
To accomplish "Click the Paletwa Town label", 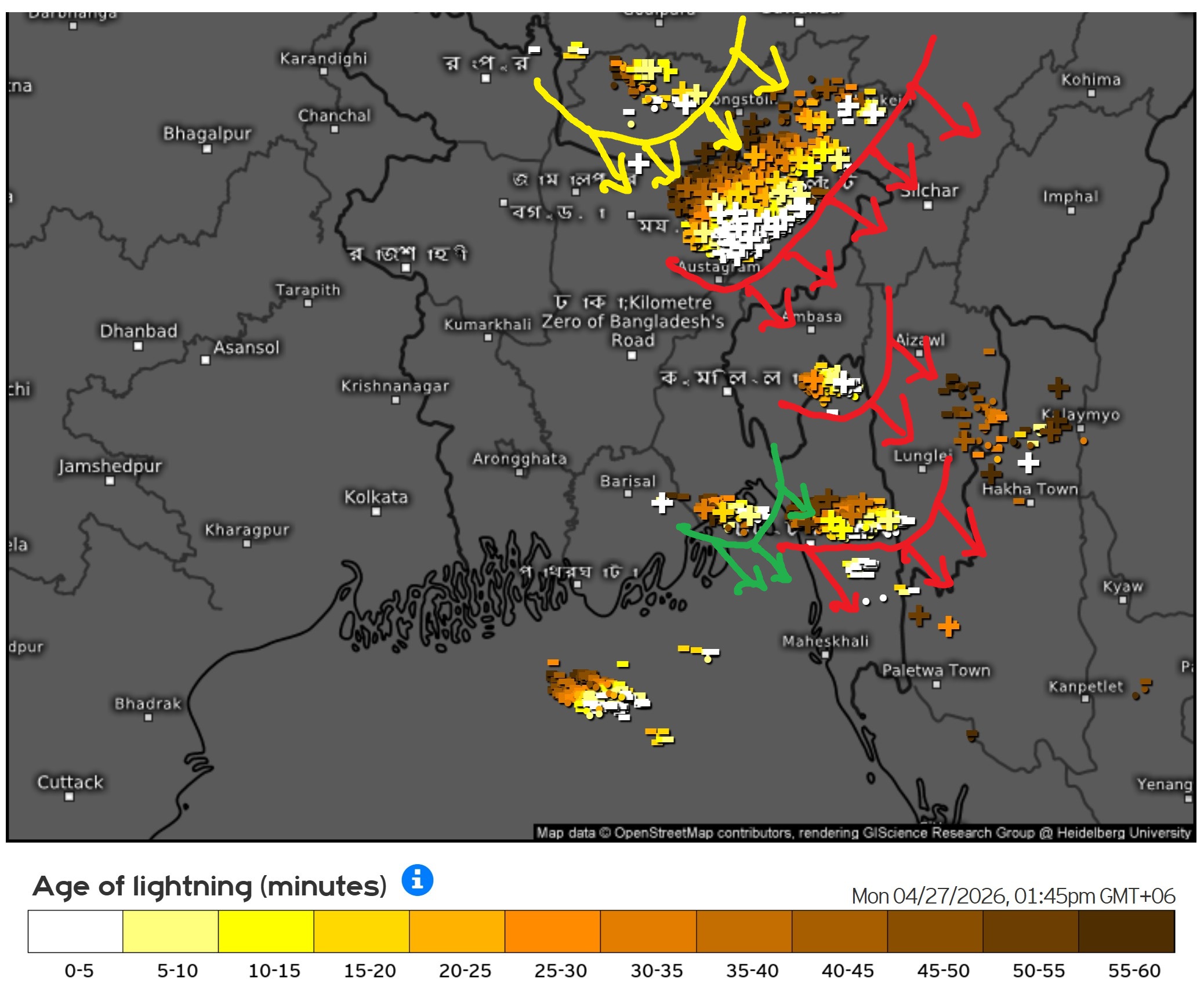I will click(935, 670).
